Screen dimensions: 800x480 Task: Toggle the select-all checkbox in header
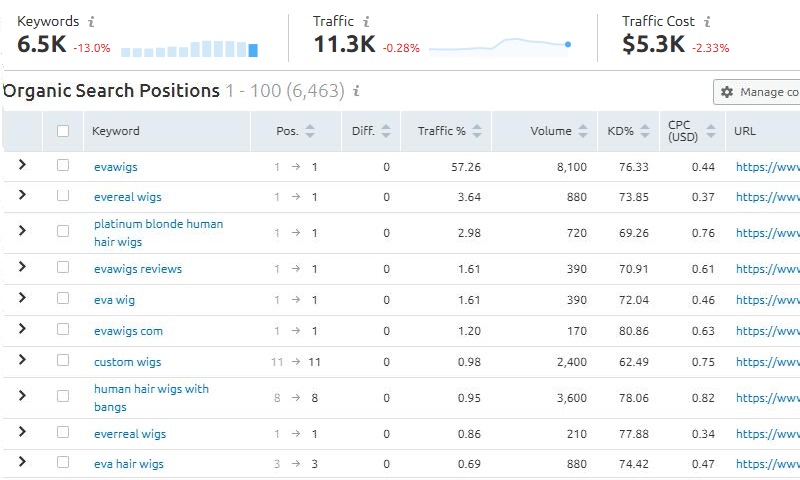click(63, 131)
